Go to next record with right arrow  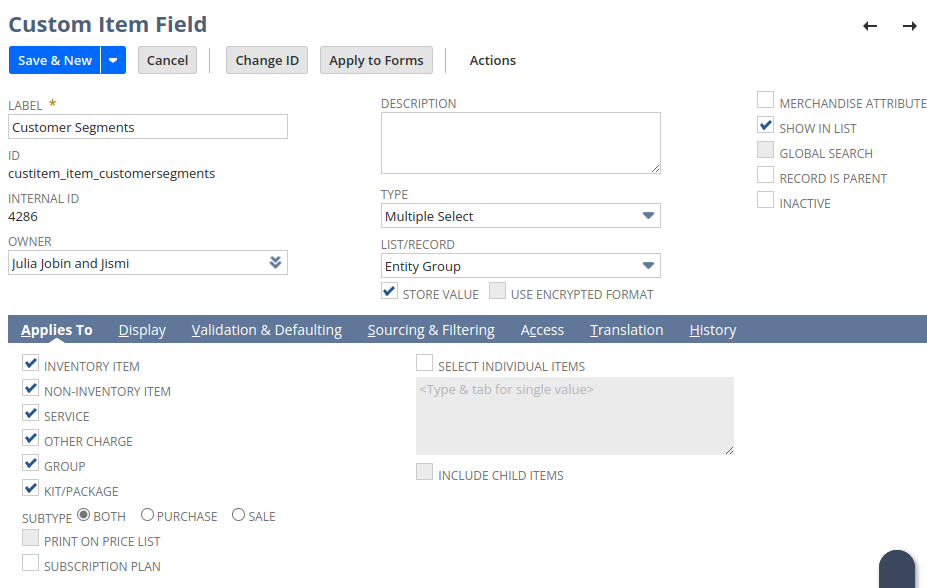click(x=909, y=26)
